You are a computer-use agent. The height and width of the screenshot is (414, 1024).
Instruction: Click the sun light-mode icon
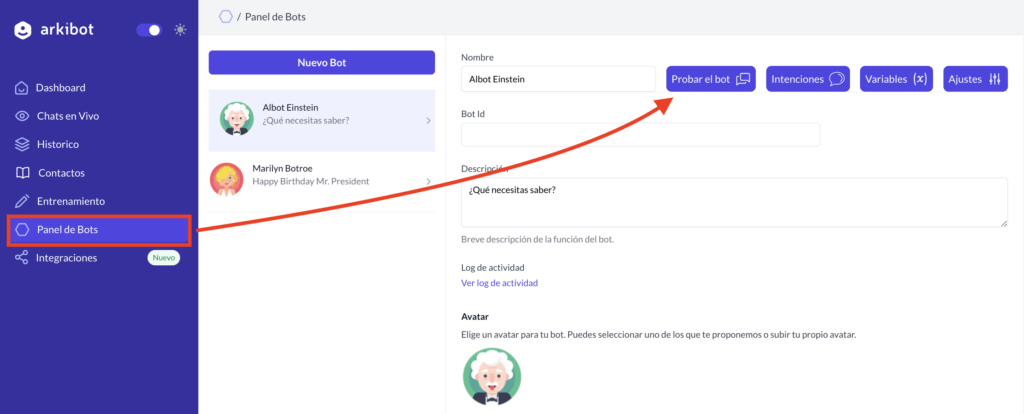click(180, 30)
